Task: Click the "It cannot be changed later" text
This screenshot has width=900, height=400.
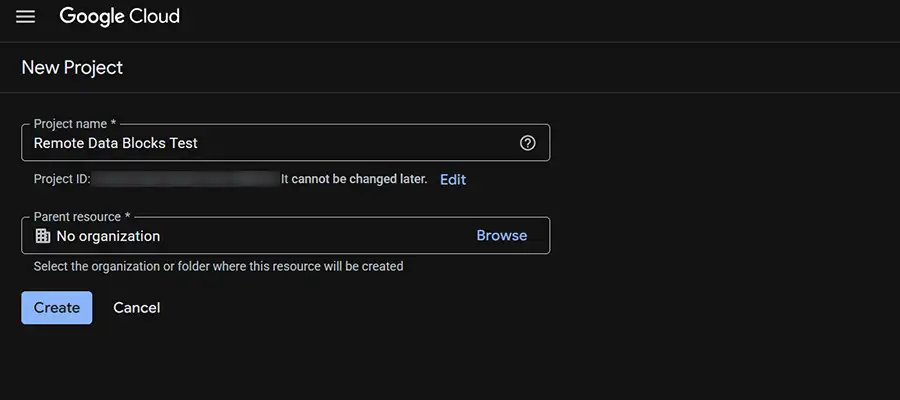Action: pos(354,179)
